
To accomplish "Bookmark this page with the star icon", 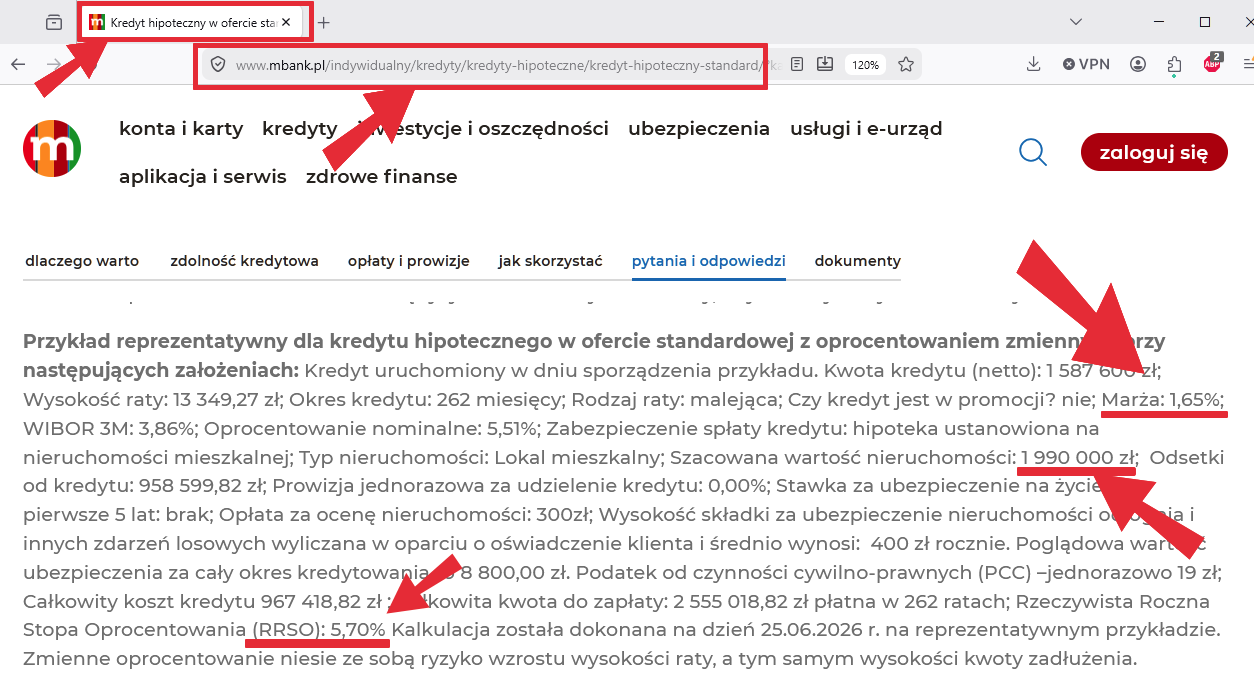I will (906, 64).
